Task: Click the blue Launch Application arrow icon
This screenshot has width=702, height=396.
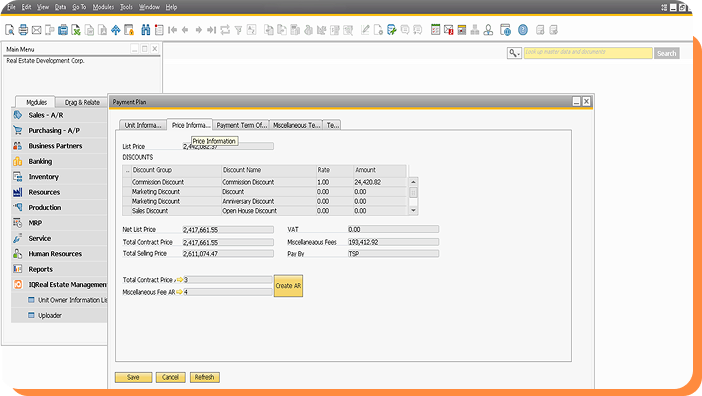Action: [x=116, y=30]
